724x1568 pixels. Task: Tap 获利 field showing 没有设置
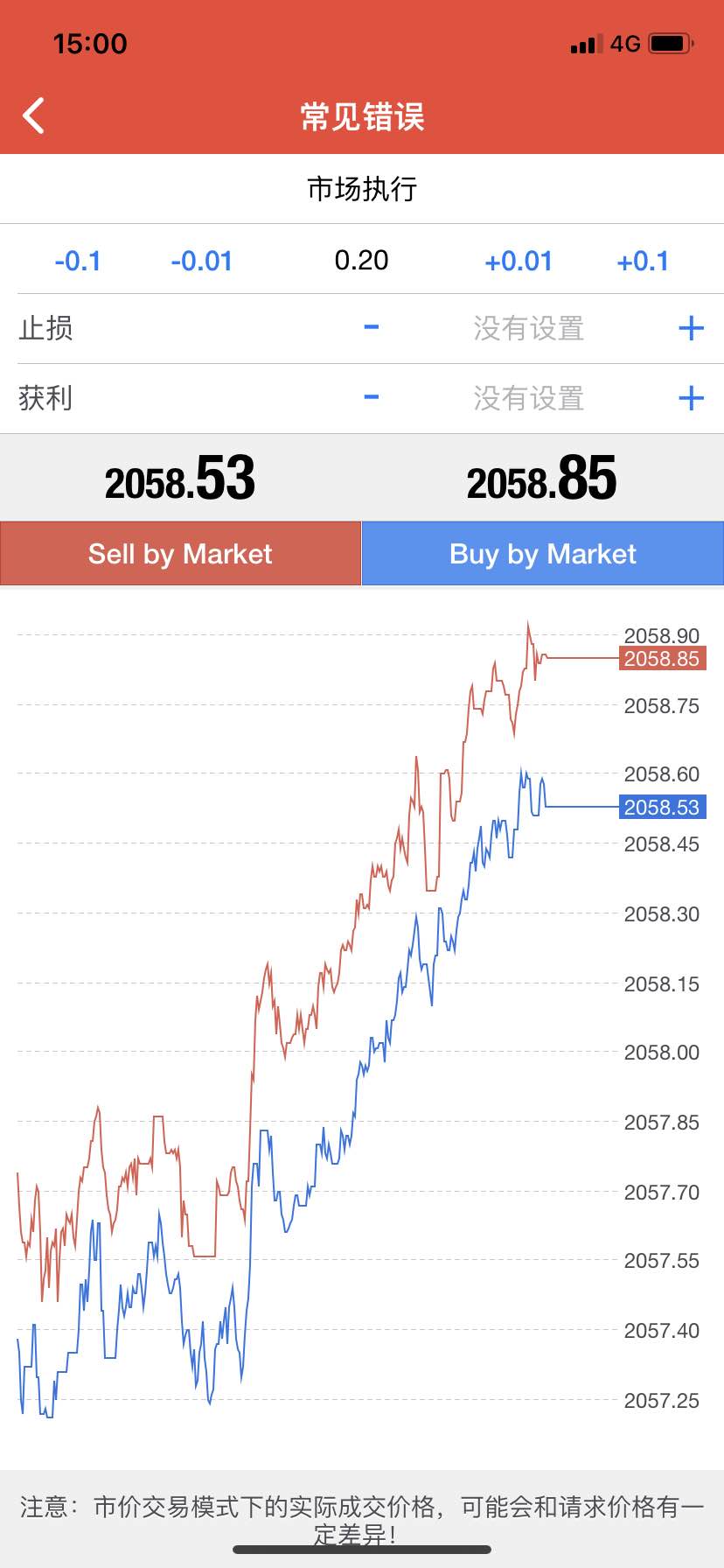click(x=528, y=398)
